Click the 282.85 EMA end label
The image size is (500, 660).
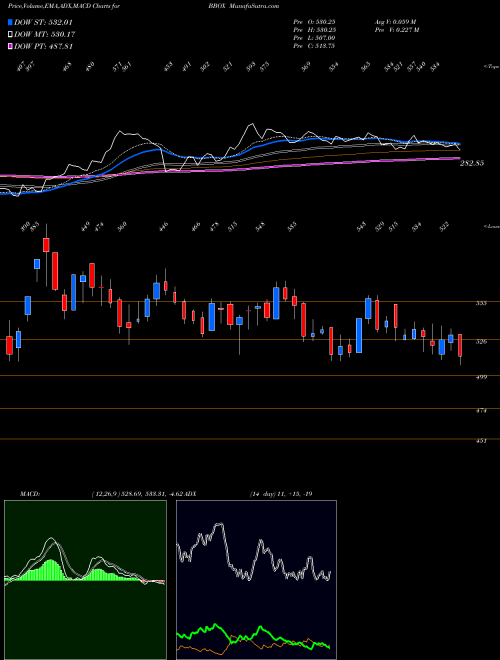[x=472, y=163]
